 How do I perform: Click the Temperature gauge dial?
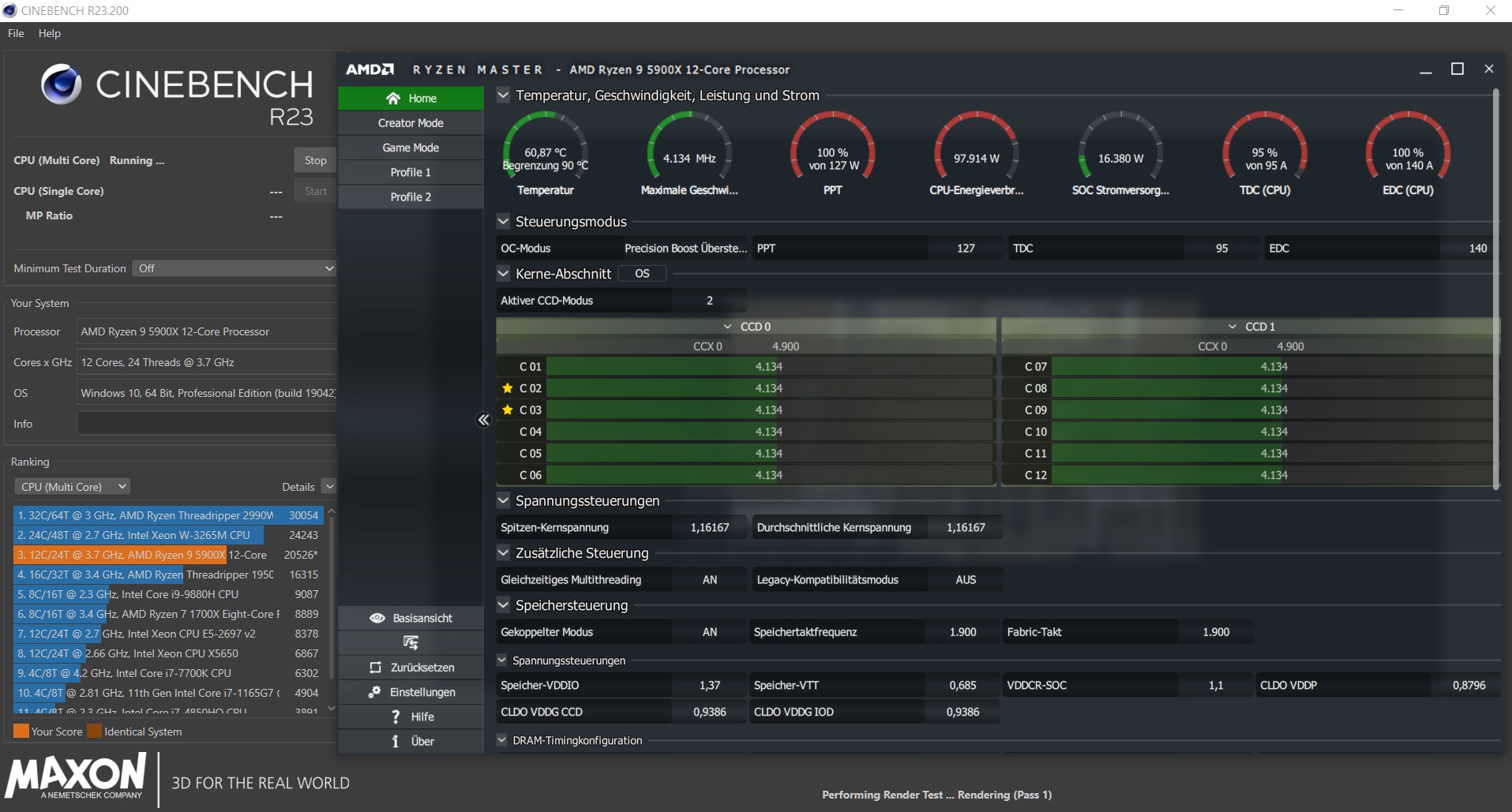[545, 146]
